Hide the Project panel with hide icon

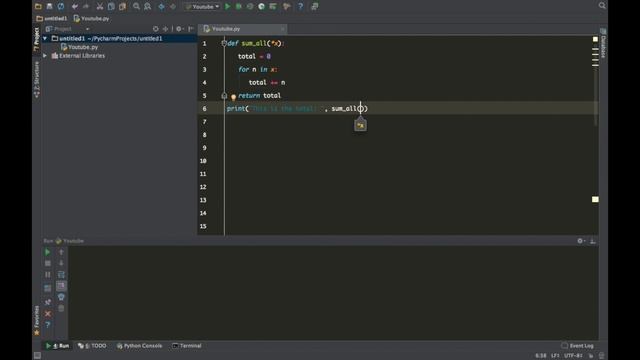click(x=191, y=29)
